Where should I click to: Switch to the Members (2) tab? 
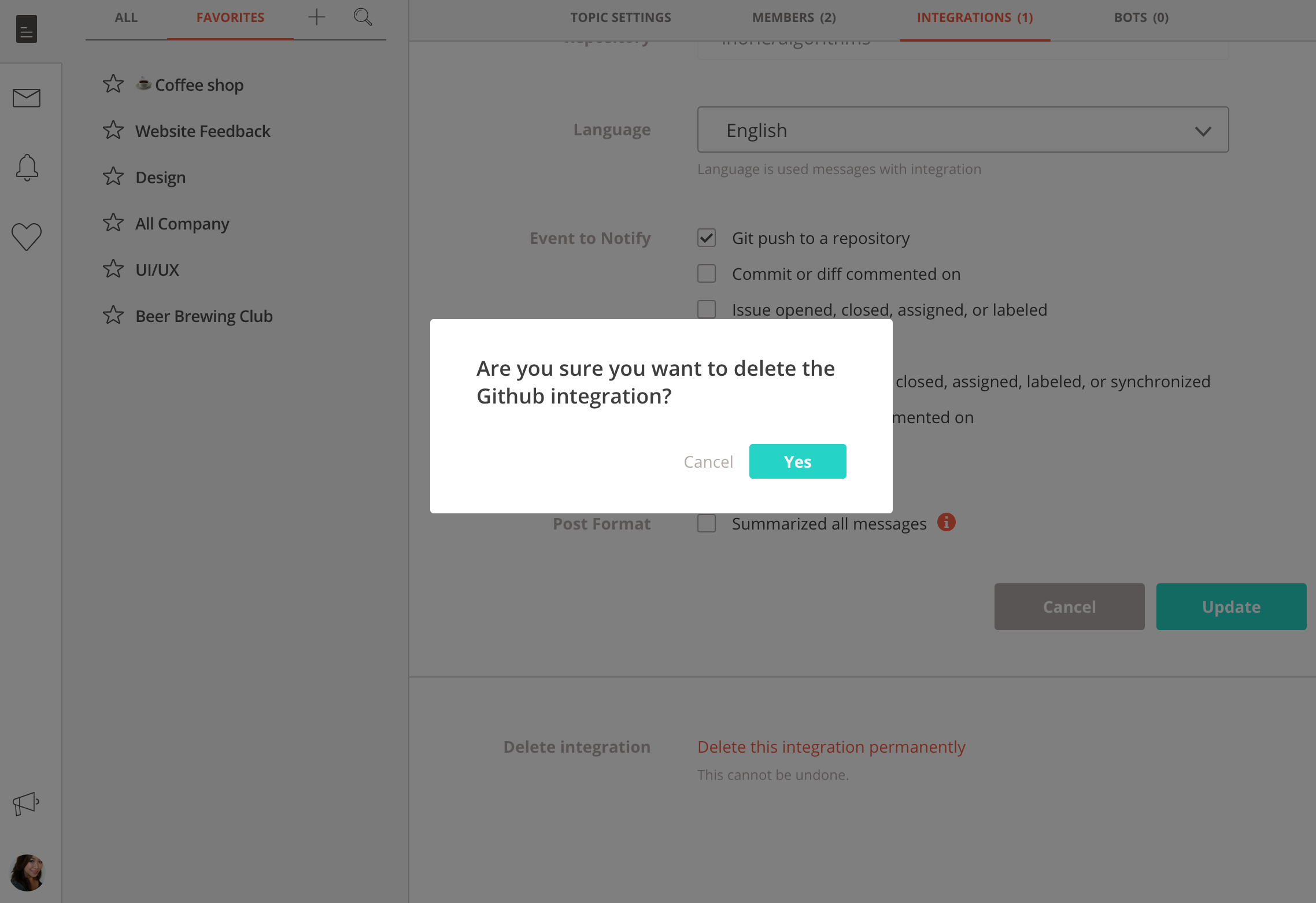tap(794, 17)
